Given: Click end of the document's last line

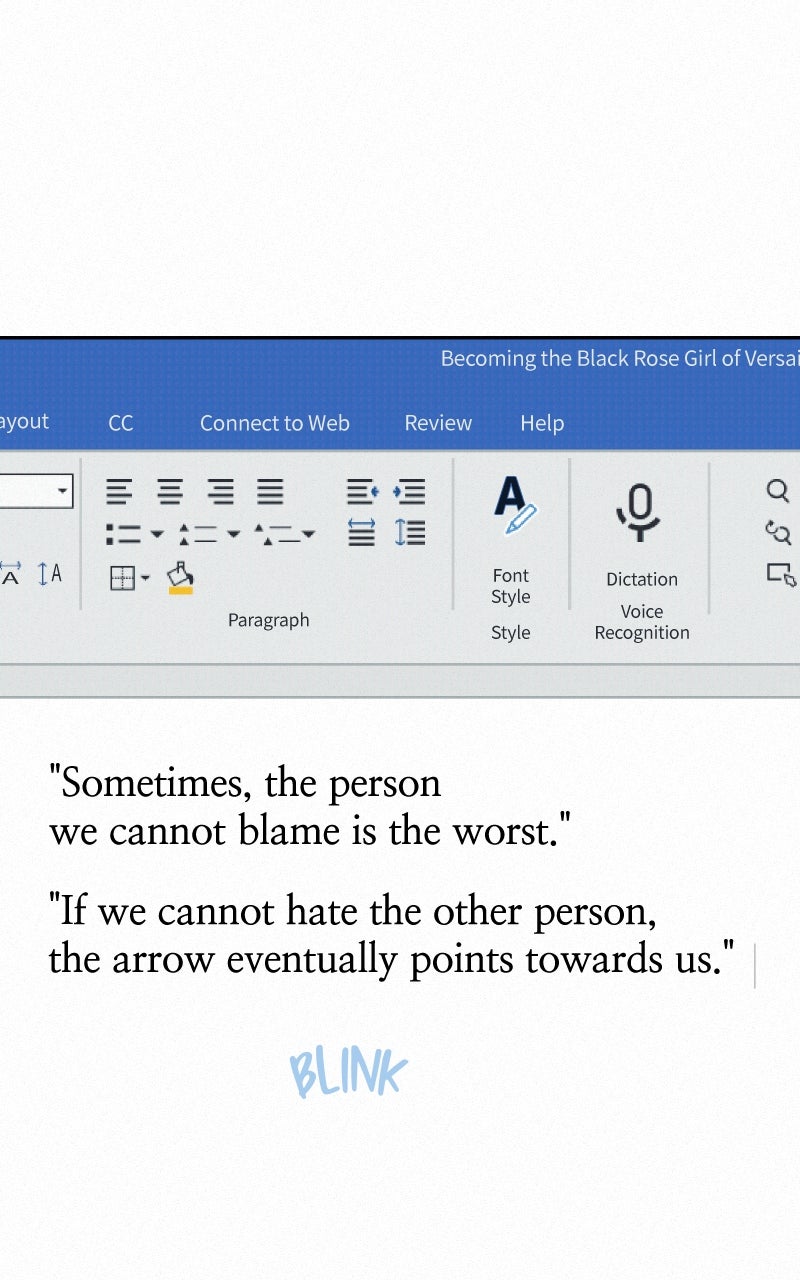Looking at the screenshot, I should coord(738,960).
